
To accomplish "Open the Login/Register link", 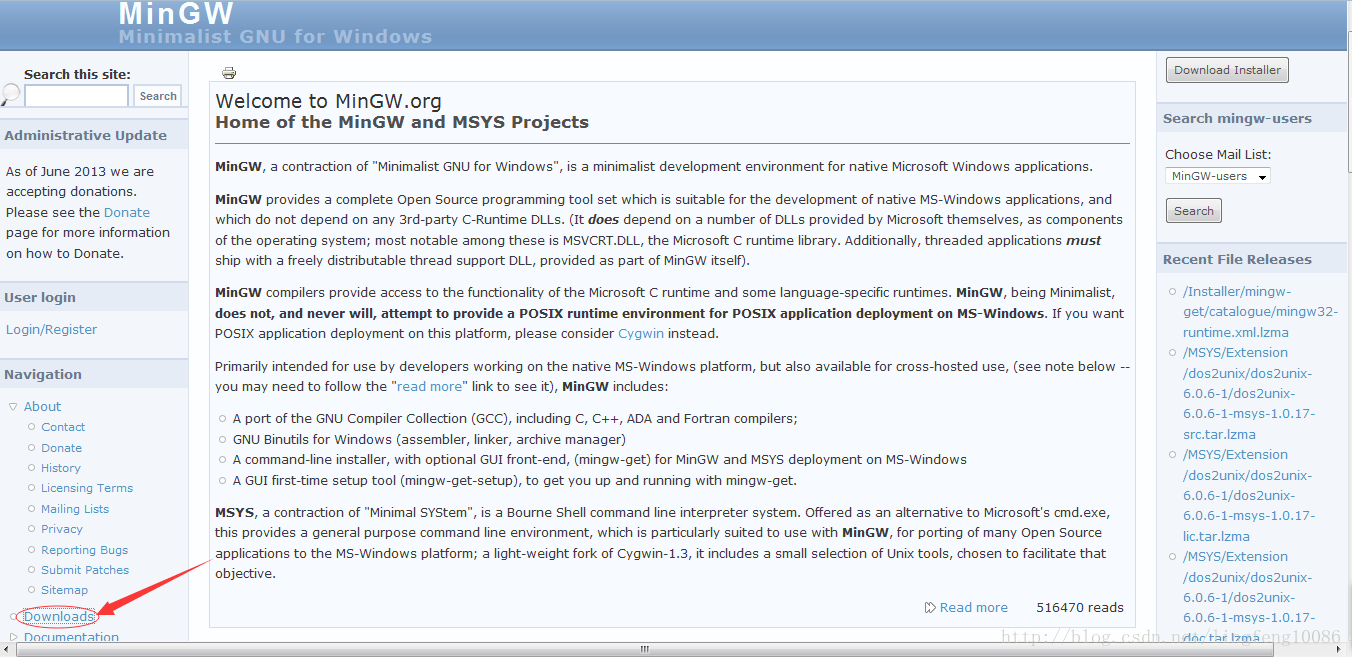I will (51, 329).
